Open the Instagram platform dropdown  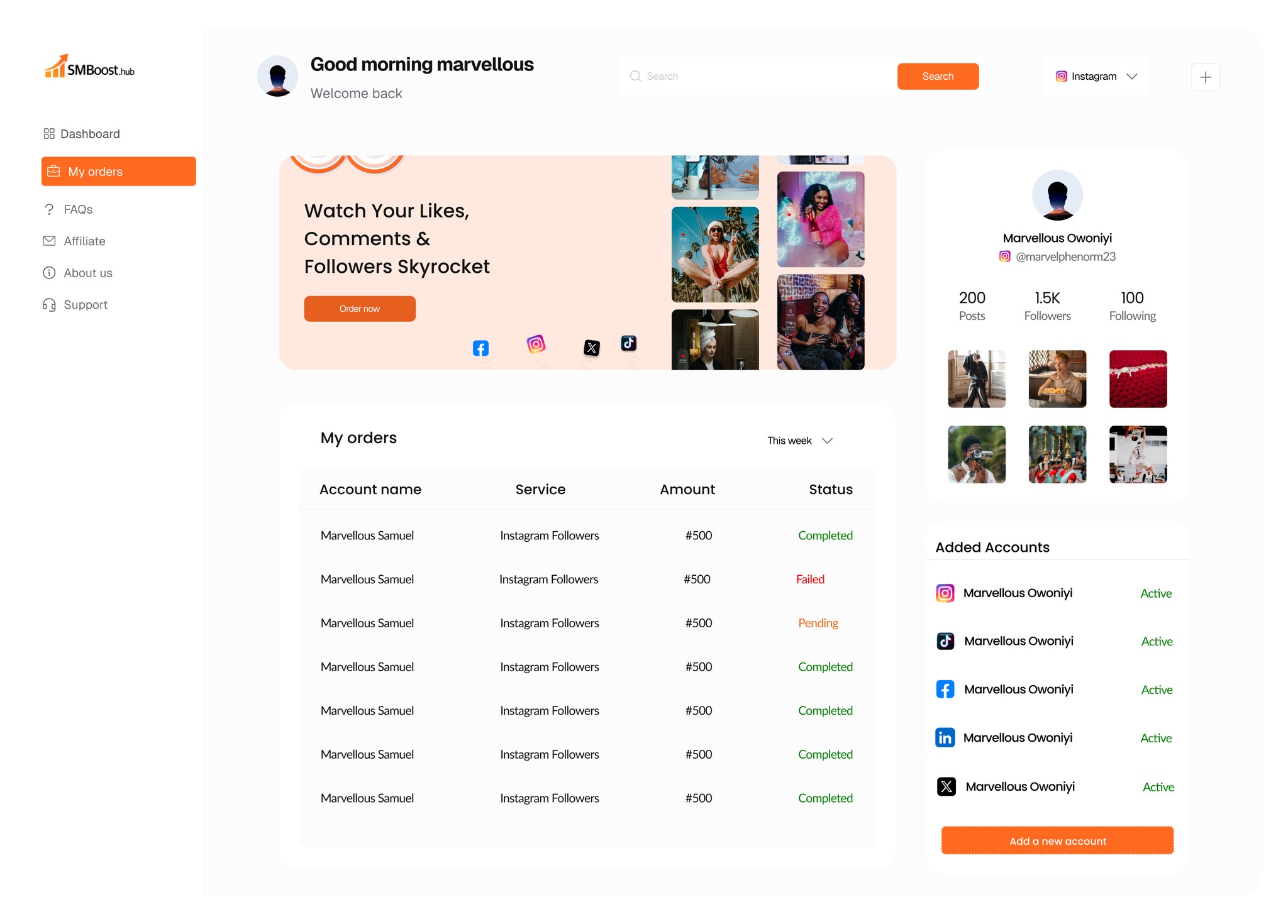tap(1097, 77)
